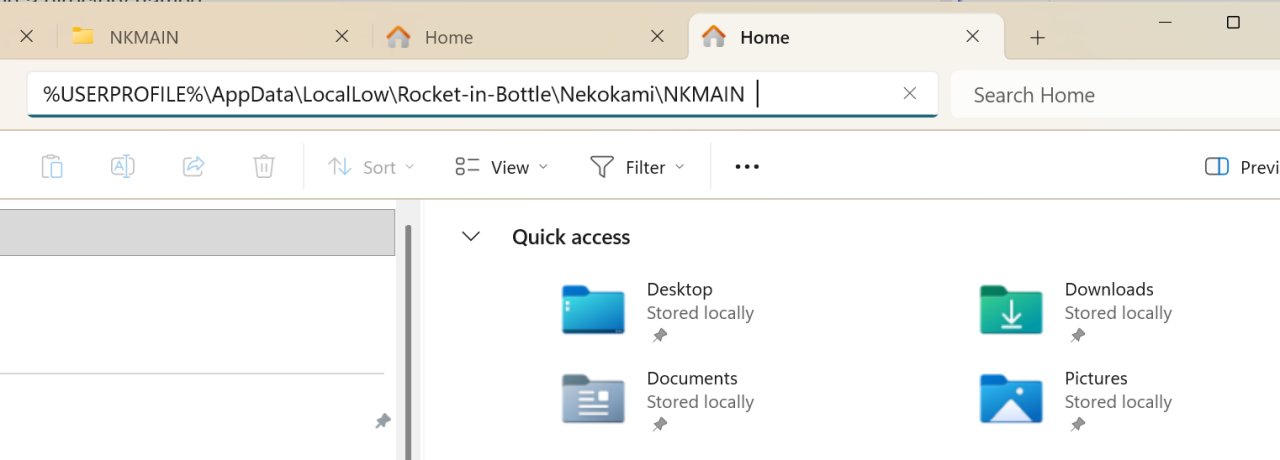
Task: Open the See more ellipsis menu
Action: click(x=747, y=167)
